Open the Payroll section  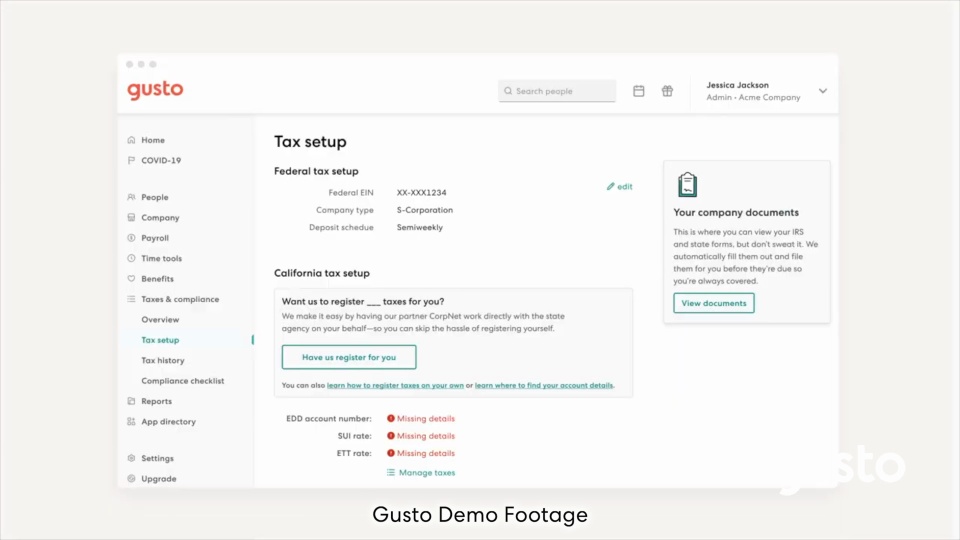(155, 238)
